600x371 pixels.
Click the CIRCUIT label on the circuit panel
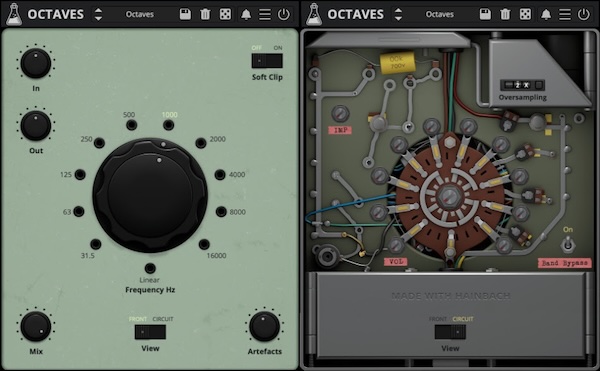tap(463, 319)
